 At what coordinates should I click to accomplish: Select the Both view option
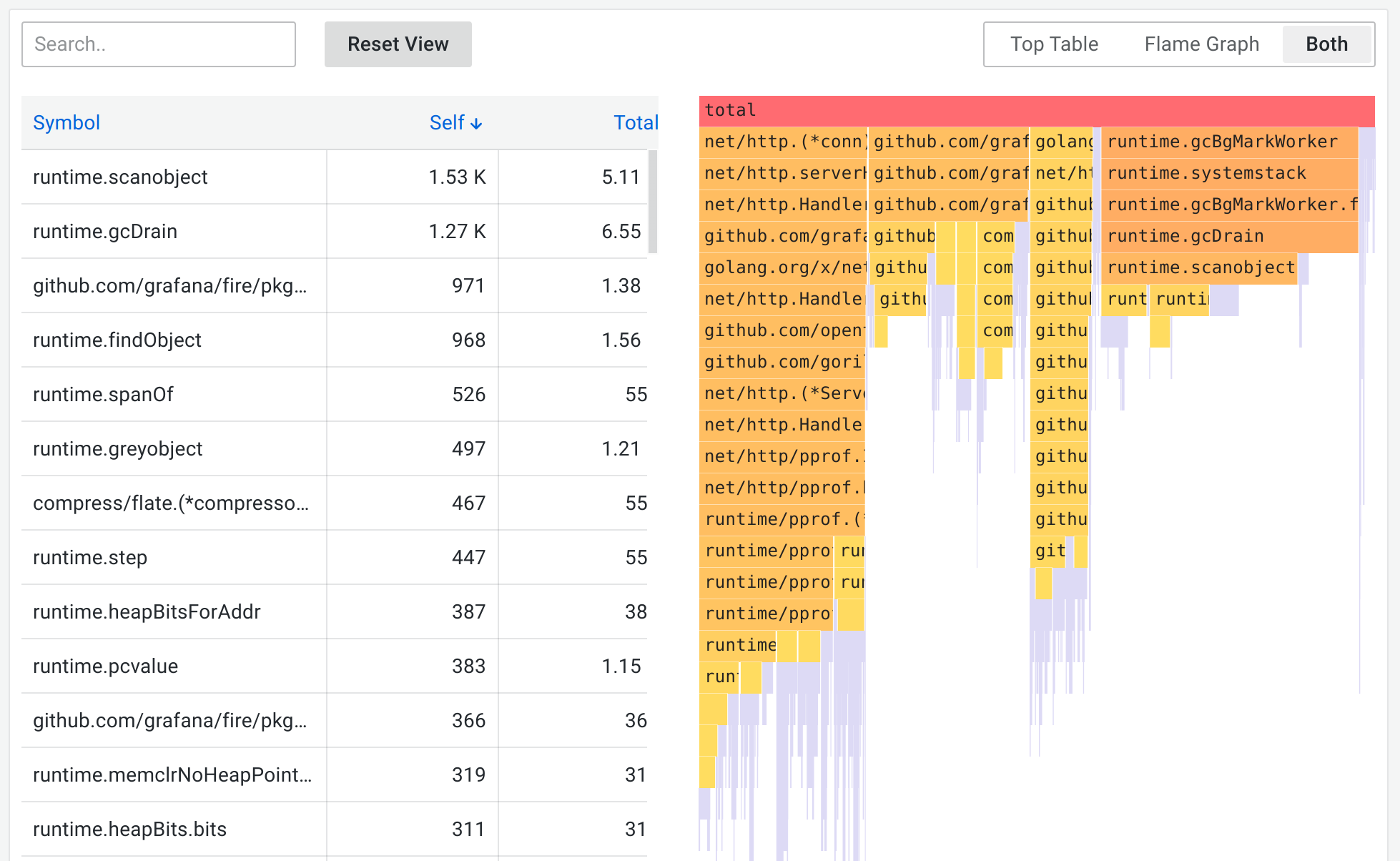pos(1326,44)
